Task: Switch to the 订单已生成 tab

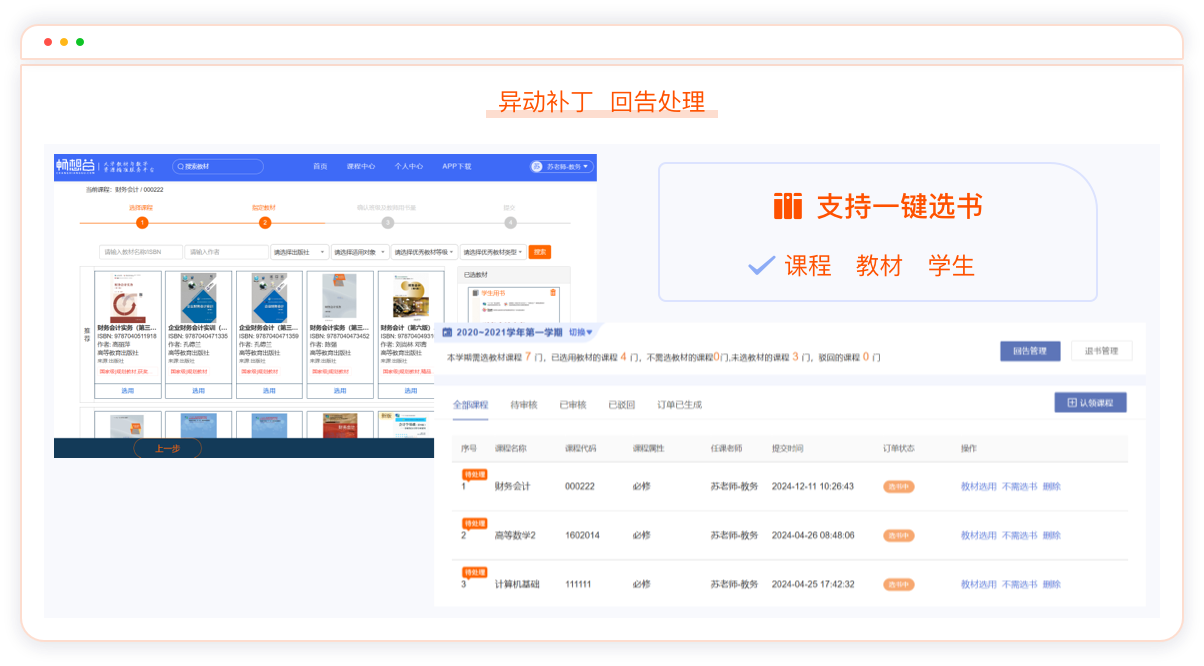Action: [x=680, y=405]
